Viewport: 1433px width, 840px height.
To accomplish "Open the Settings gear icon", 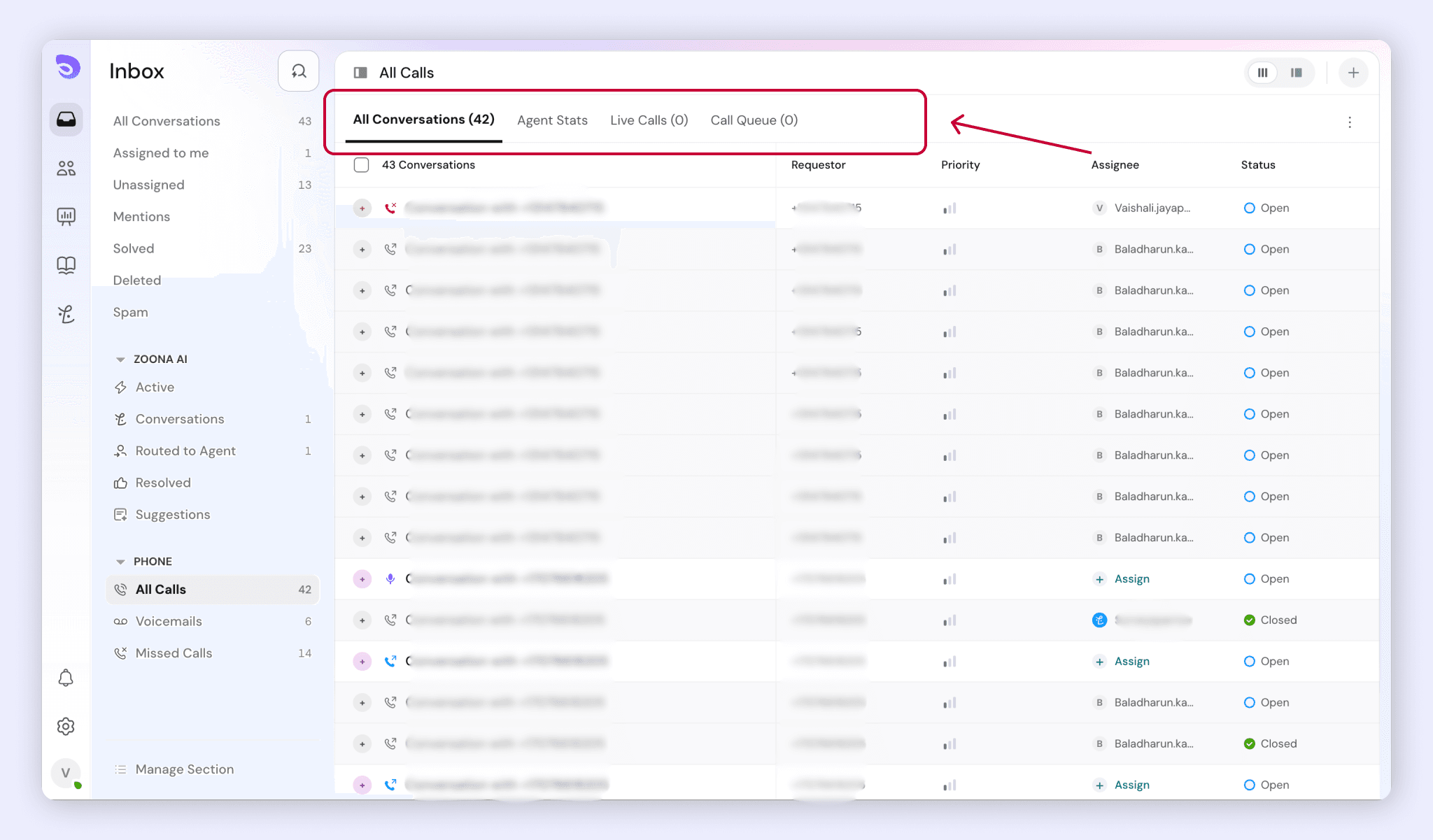I will 66,726.
